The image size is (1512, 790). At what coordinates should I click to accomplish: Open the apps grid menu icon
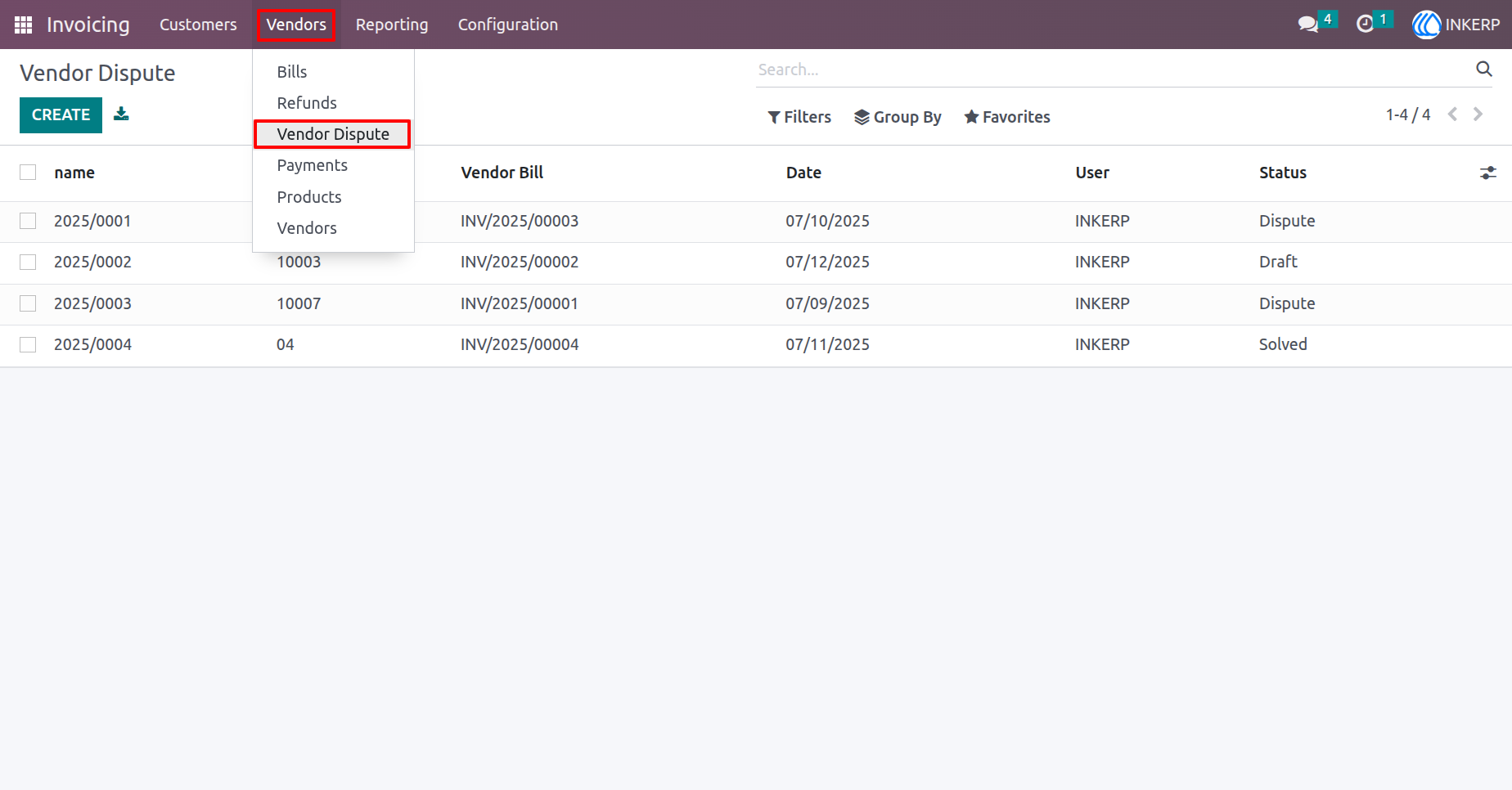coord(24,25)
